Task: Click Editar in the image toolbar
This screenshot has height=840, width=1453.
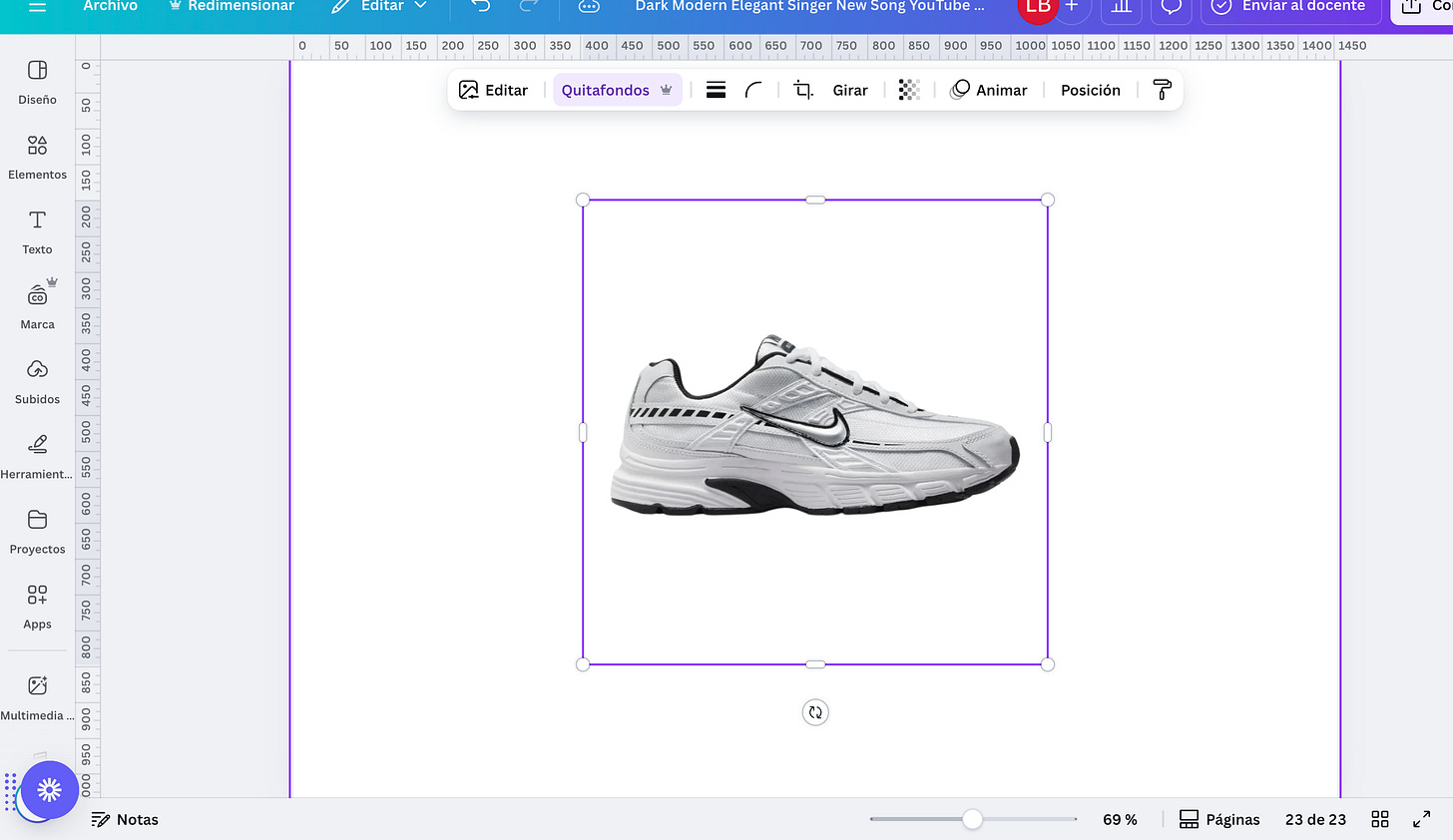Action: click(x=493, y=90)
